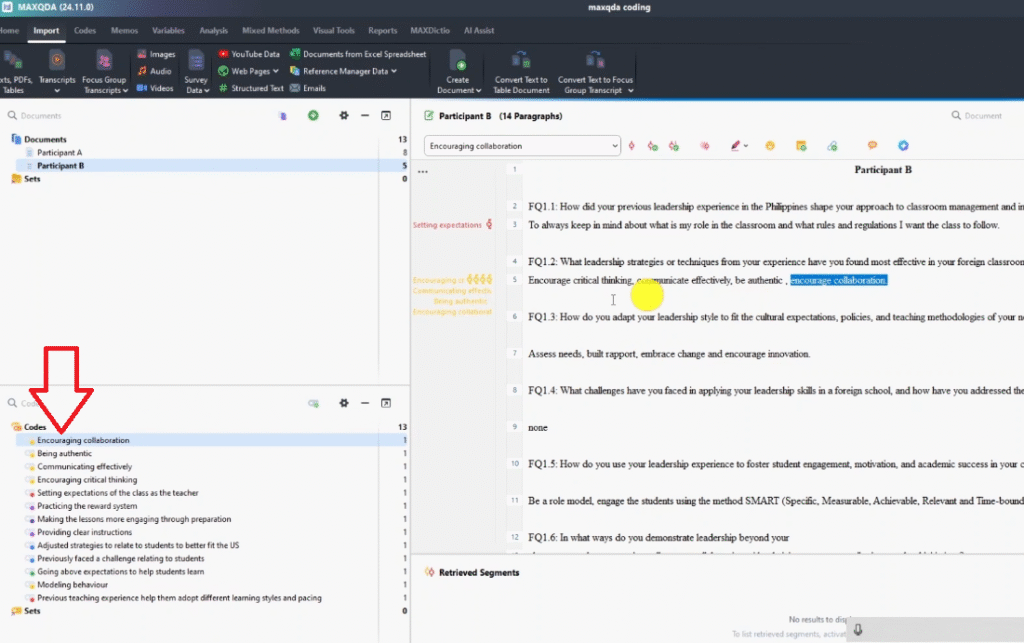Click the green add document icon
The height and width of the screenshot is (643, 1024).
pos(313,116)
